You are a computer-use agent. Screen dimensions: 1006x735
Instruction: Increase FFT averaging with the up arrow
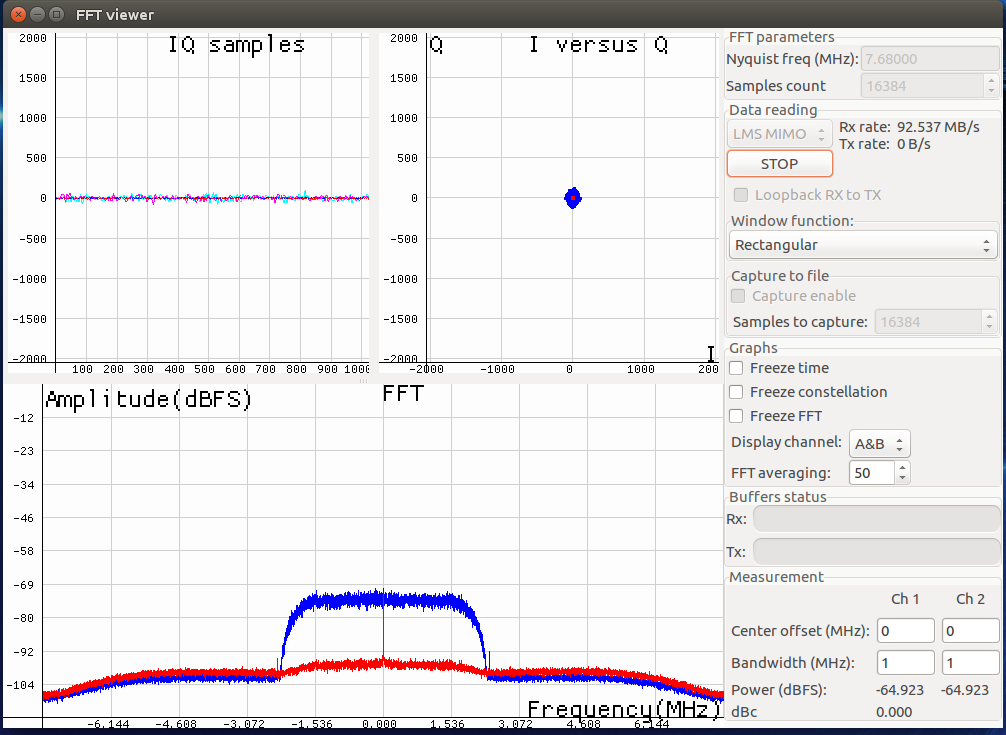coord(902,467)
